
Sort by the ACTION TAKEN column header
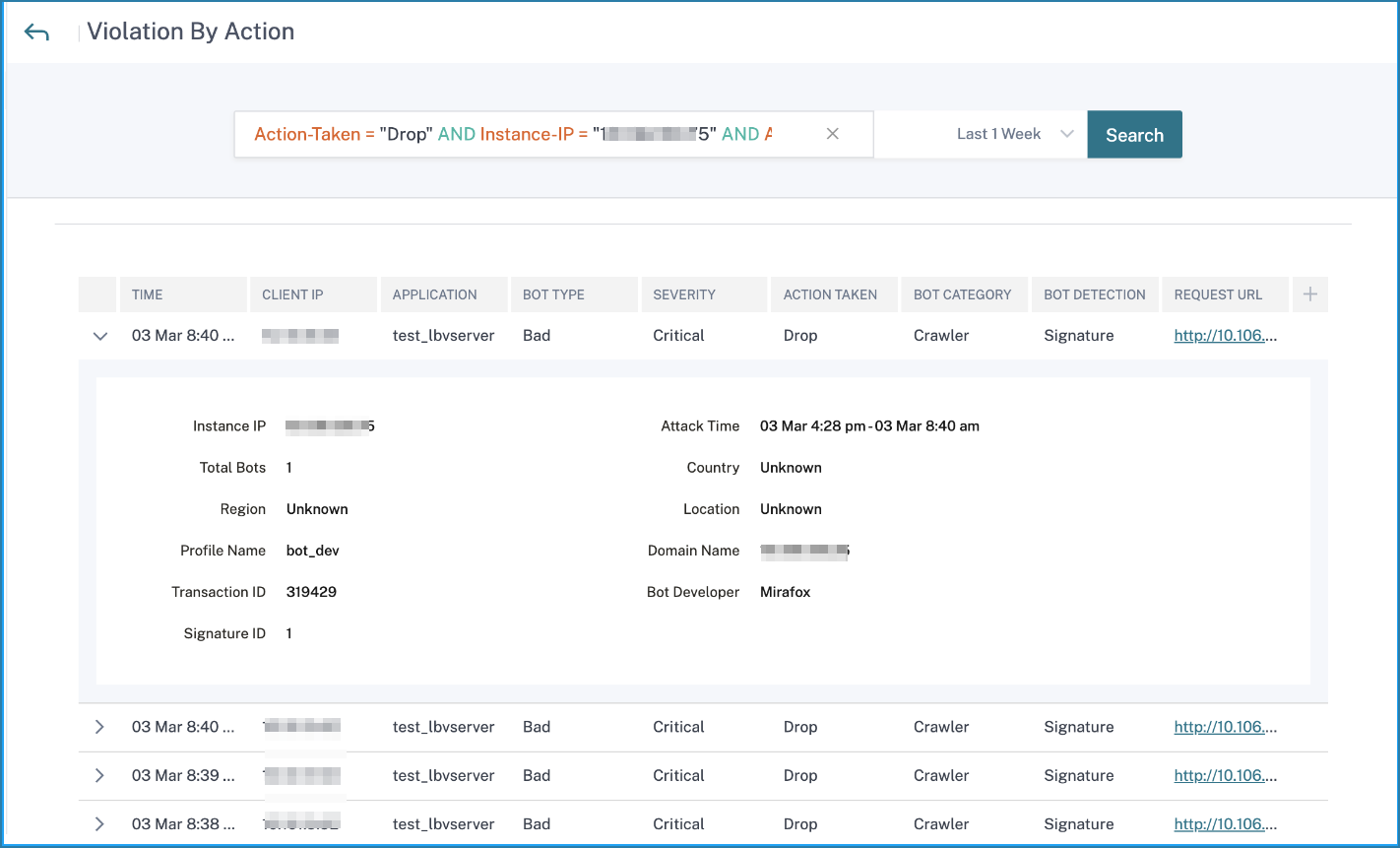tap(835, 294)
